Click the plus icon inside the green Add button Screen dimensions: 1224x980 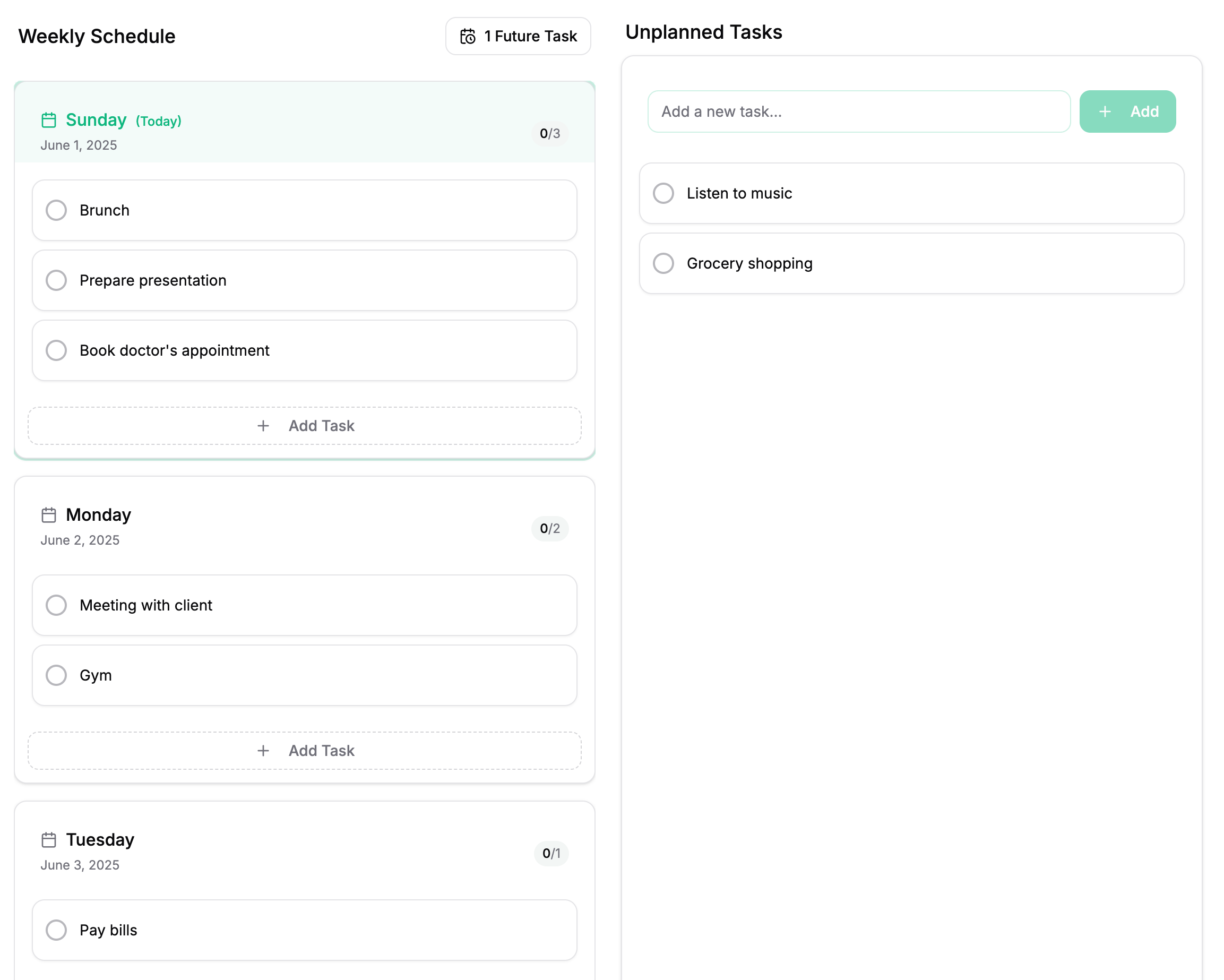pyautogui.click(x=1105, y=111)
